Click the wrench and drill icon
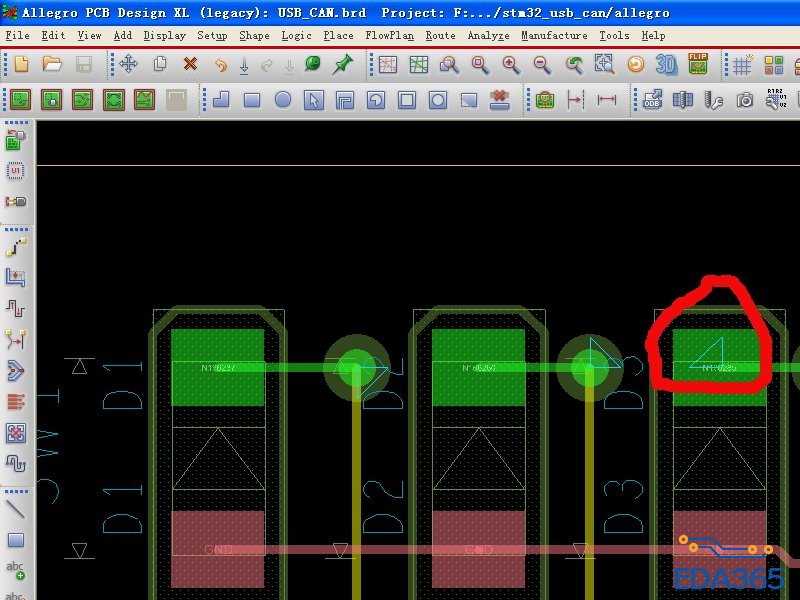 coord(713,100)
